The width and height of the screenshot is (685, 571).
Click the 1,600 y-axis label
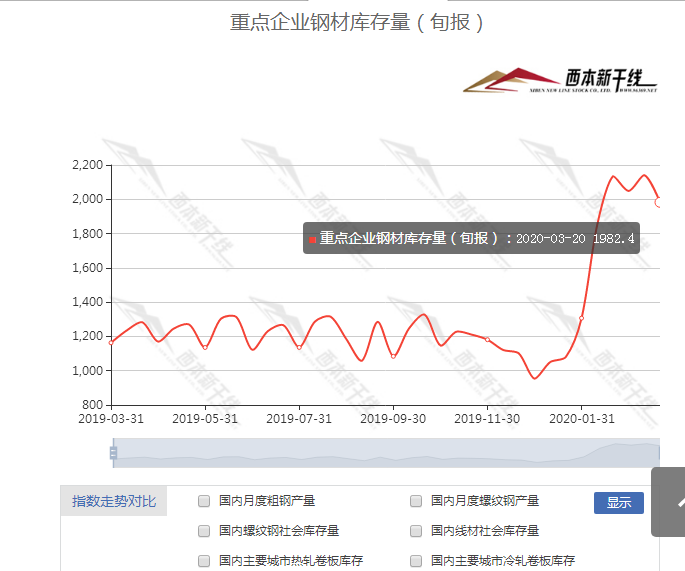click(x=87, y=267)
